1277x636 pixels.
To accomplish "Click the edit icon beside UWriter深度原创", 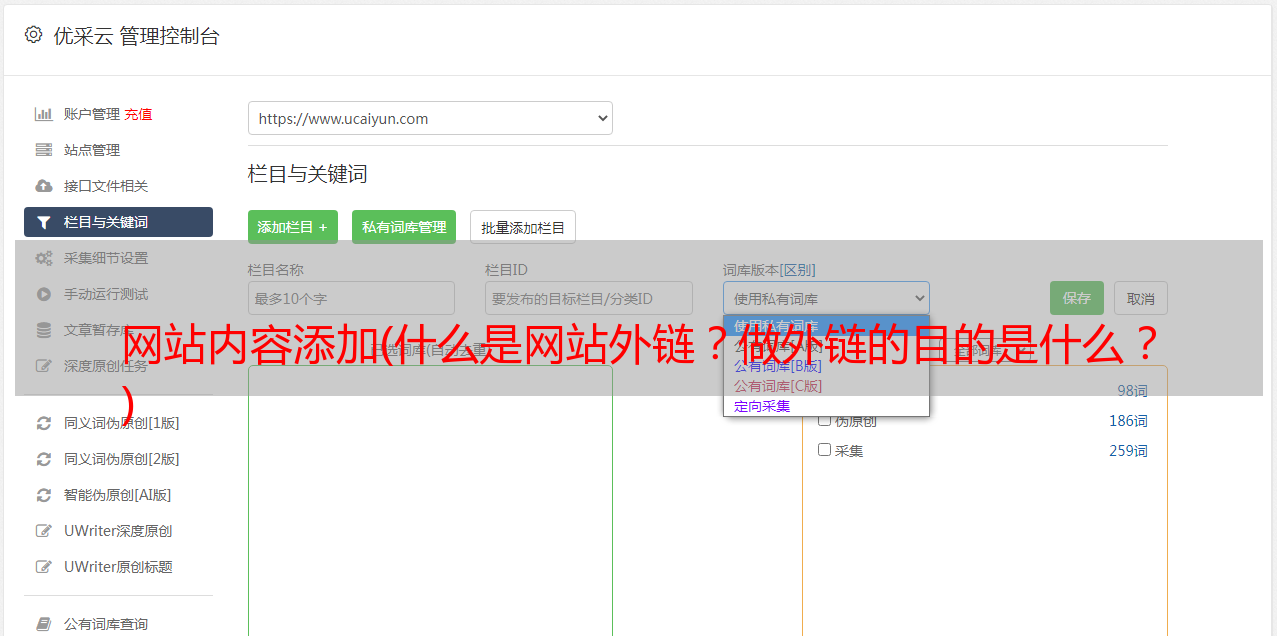I will pos(44,531).
